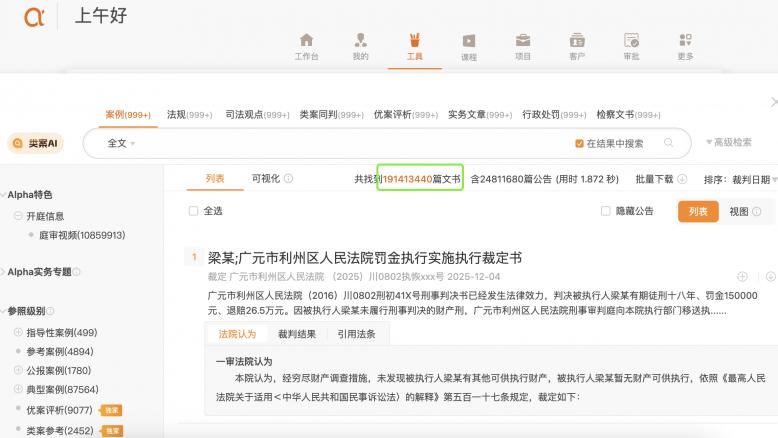Click the search magnifier icon

click(x=668, y=143)
